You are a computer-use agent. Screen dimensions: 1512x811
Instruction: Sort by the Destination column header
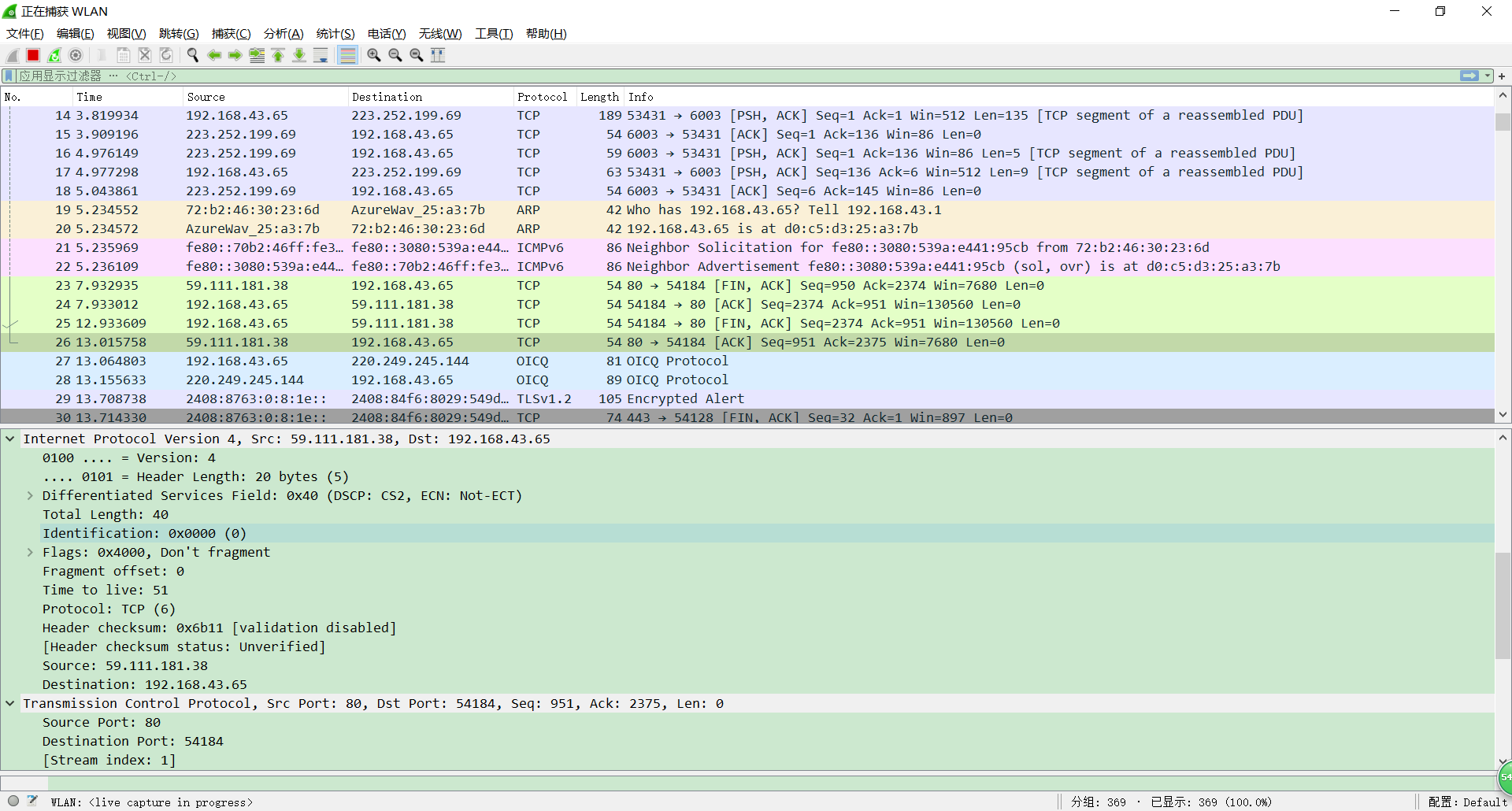pos(431,97)
